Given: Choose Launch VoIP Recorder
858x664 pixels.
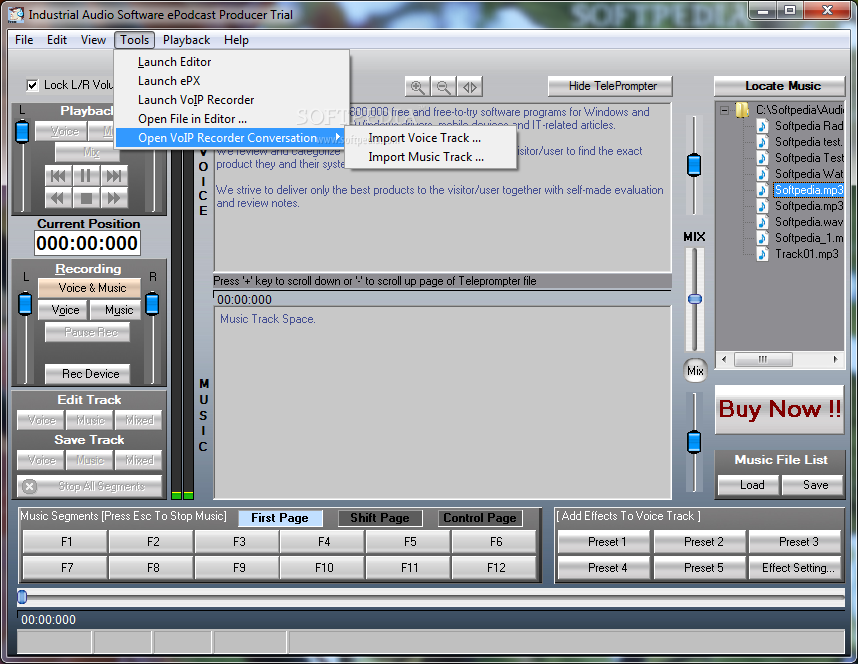Looking at the screenshot, I should (x=232, y=100).
